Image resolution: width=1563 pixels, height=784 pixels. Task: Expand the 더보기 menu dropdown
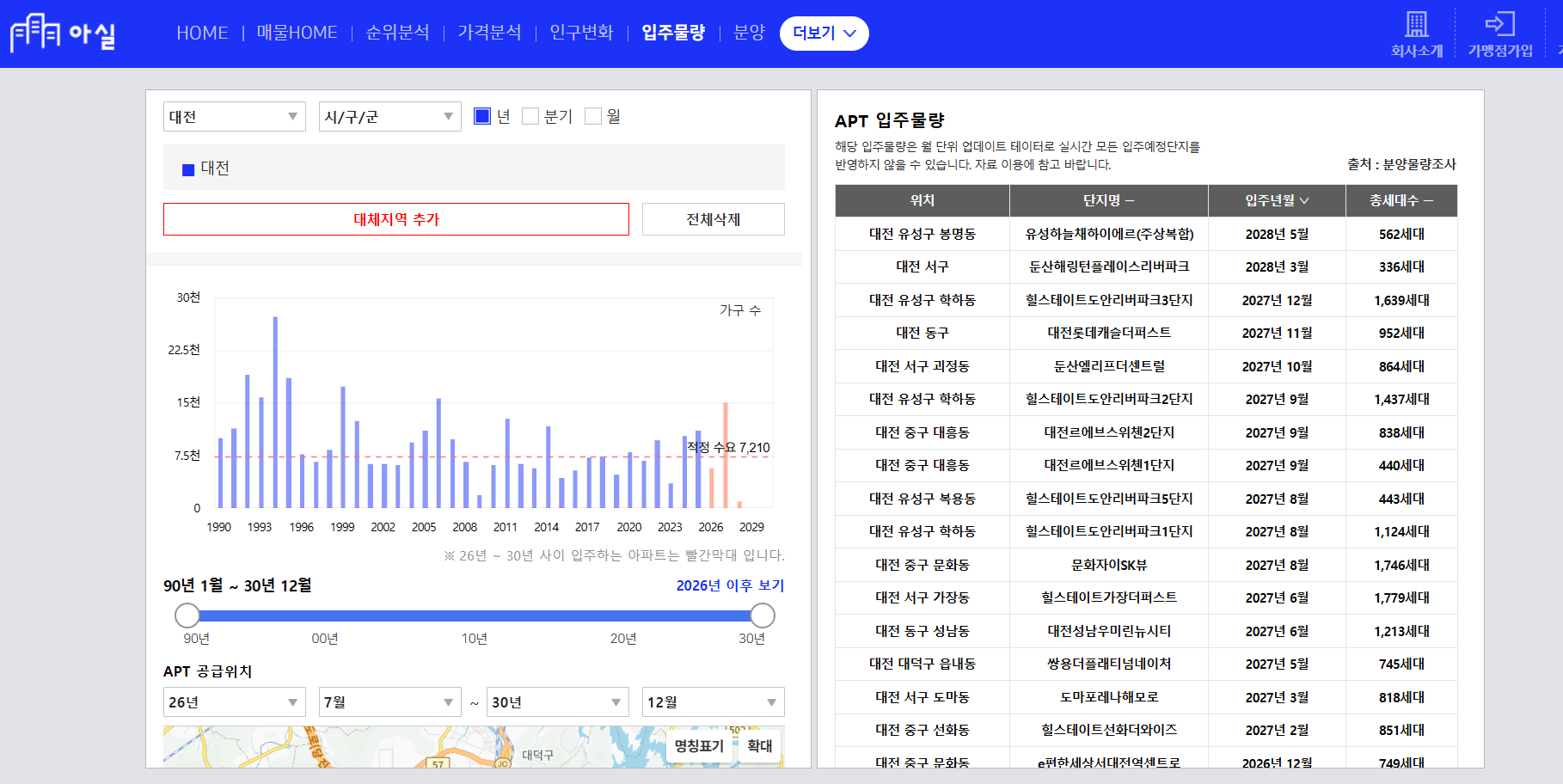(x=824, y=34)
